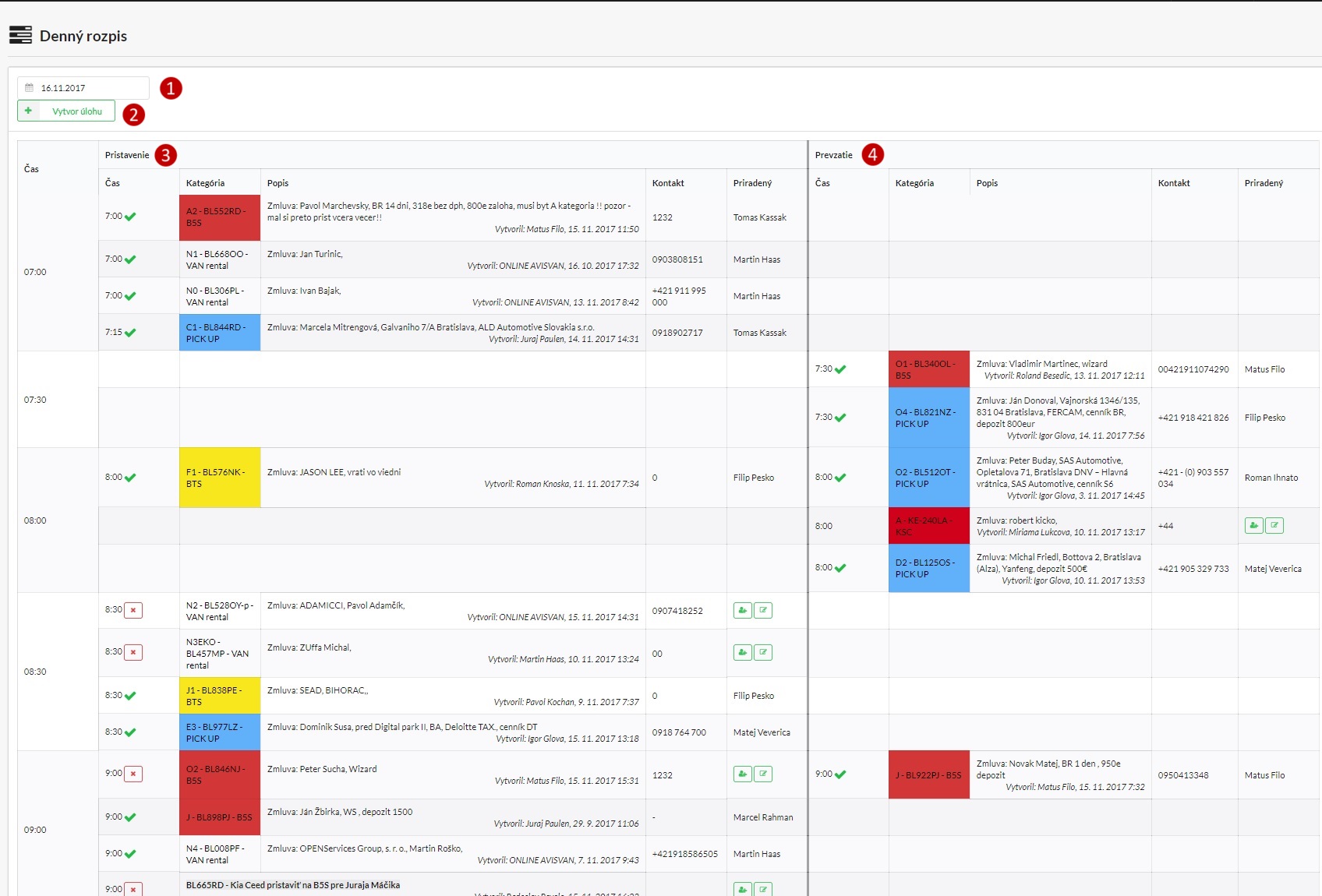This screenshot has height=896, width=1322.
Task: Click edit icon for ZUffa Michal row
Action: (763, 653)
